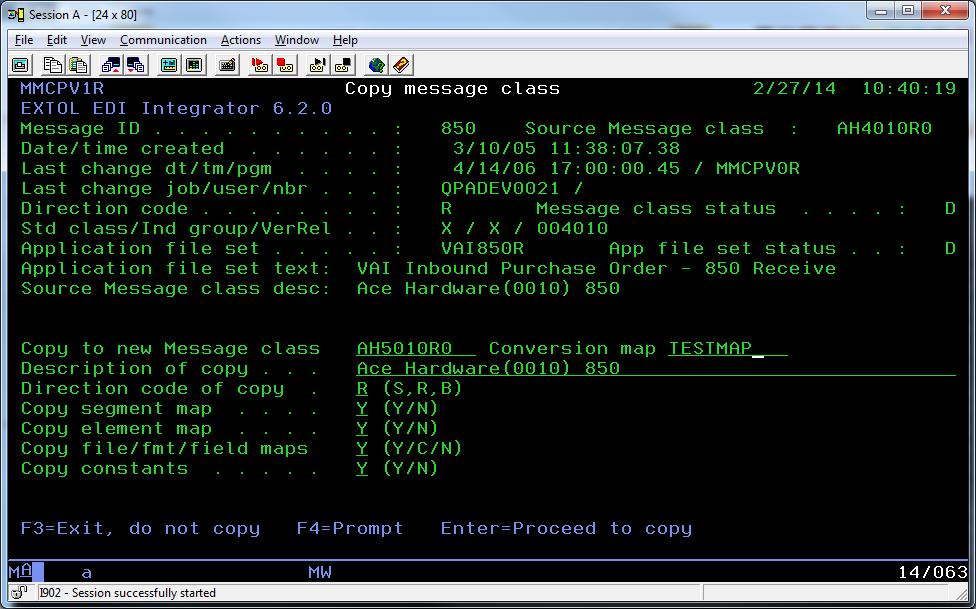976x609 pixels.
Task: Open the Help menu
Action: (345, 40)
